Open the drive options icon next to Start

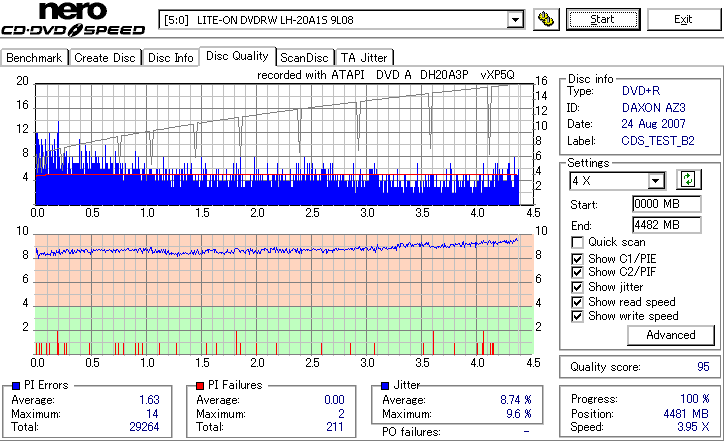click(546, 19)
